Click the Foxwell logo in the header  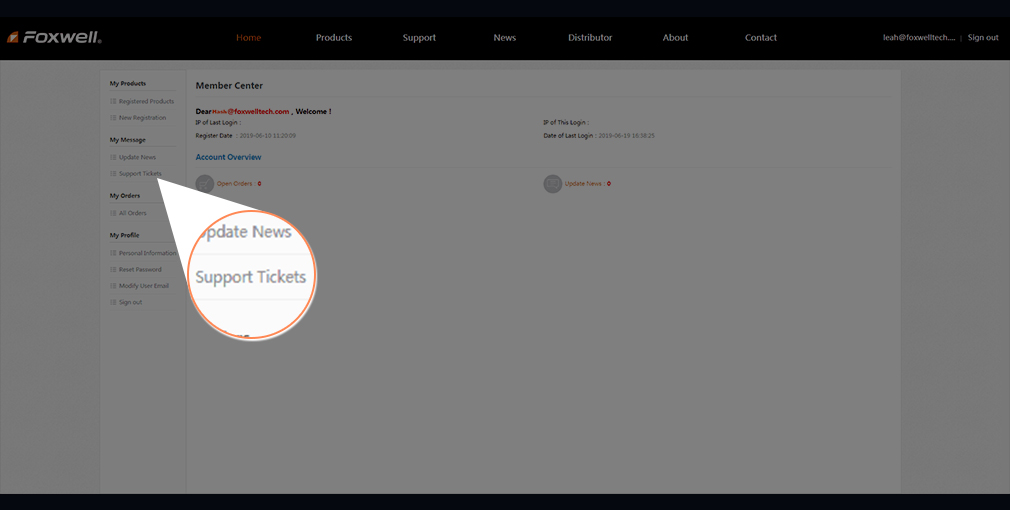55,38
